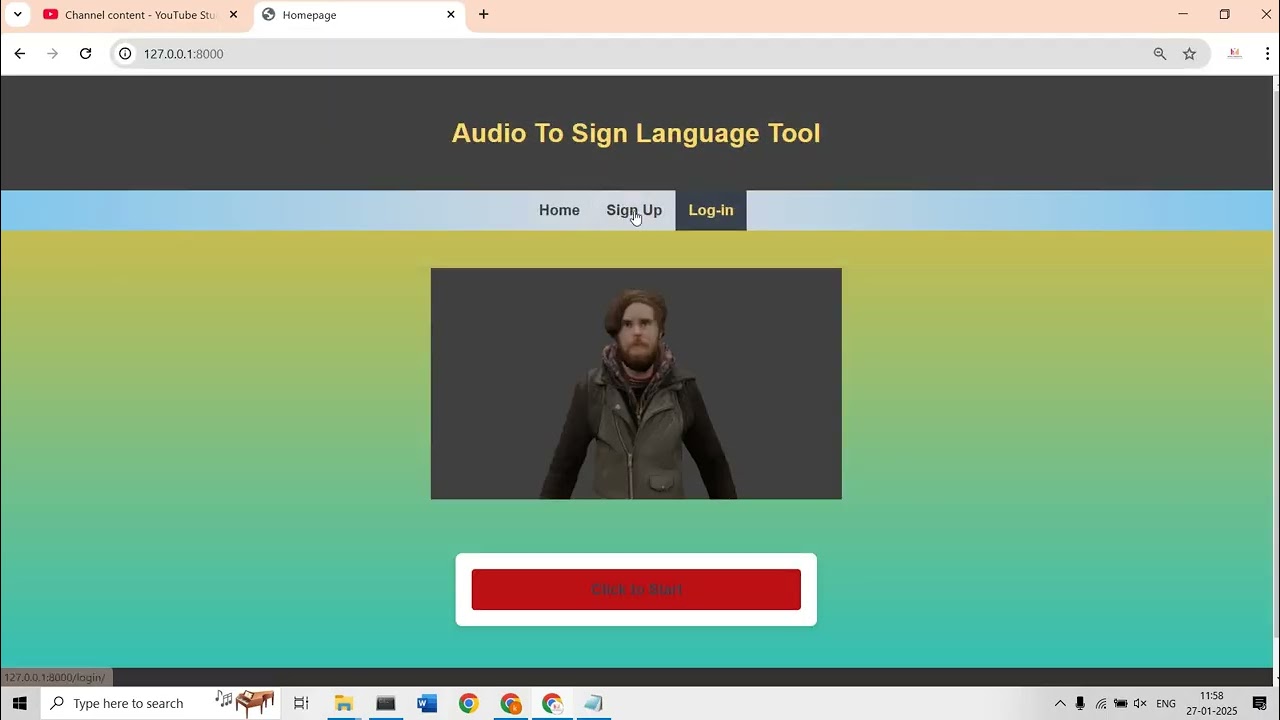Click the red Click to Start button

636,589
